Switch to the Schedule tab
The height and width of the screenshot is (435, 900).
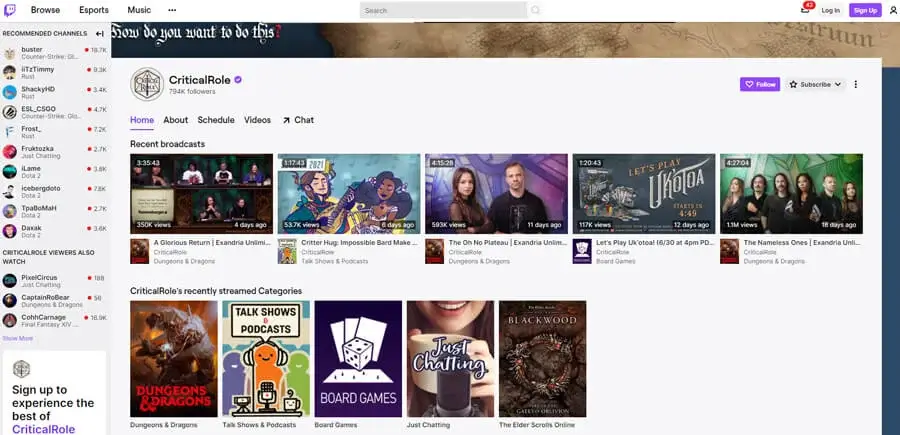[216, 120]
